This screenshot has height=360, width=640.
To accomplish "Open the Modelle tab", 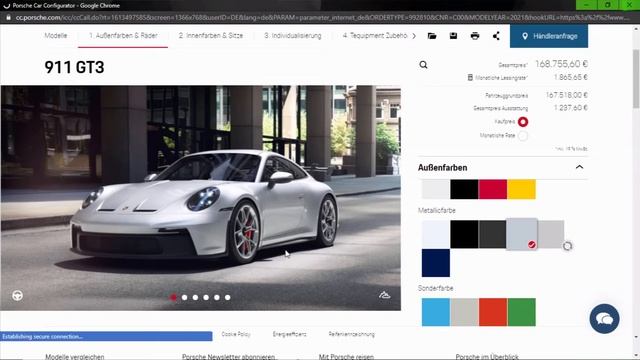I will 56,36.
